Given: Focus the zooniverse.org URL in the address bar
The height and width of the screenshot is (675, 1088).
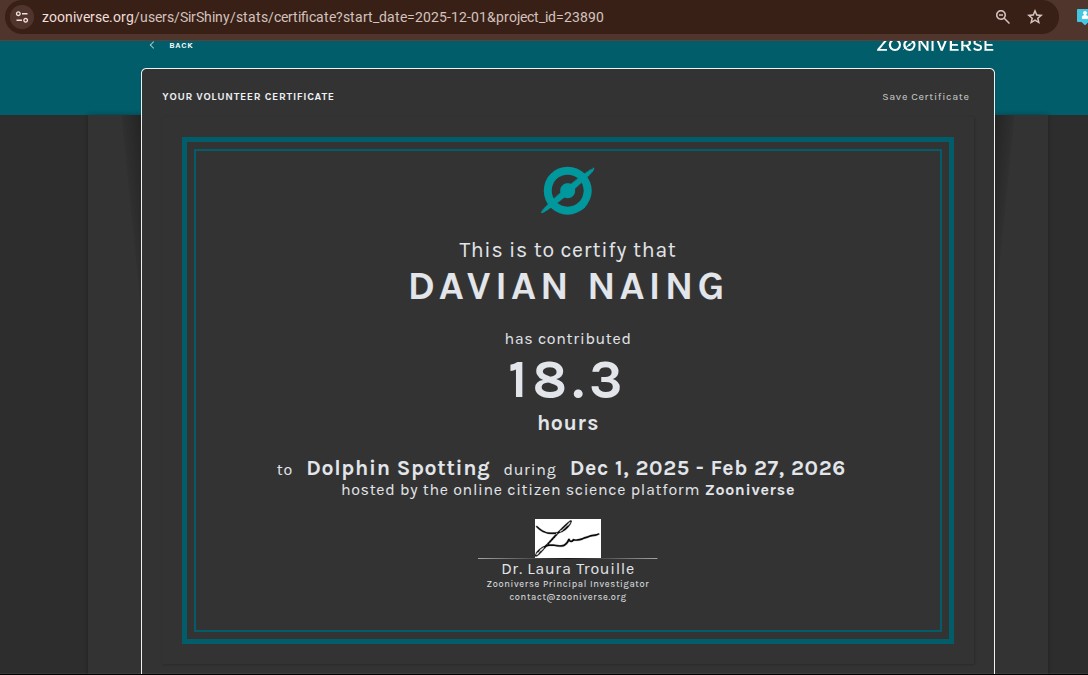Looking at the screenshot, I should (x=323, y=17).
